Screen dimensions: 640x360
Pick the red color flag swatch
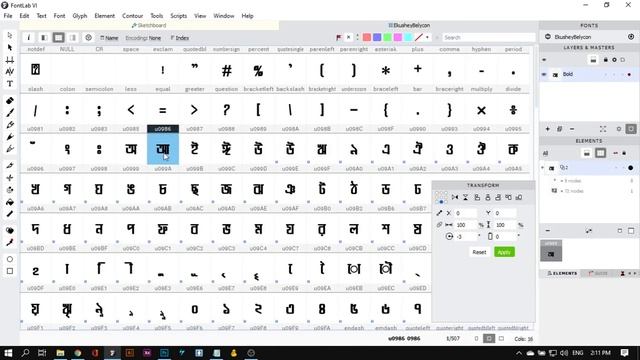367,38
